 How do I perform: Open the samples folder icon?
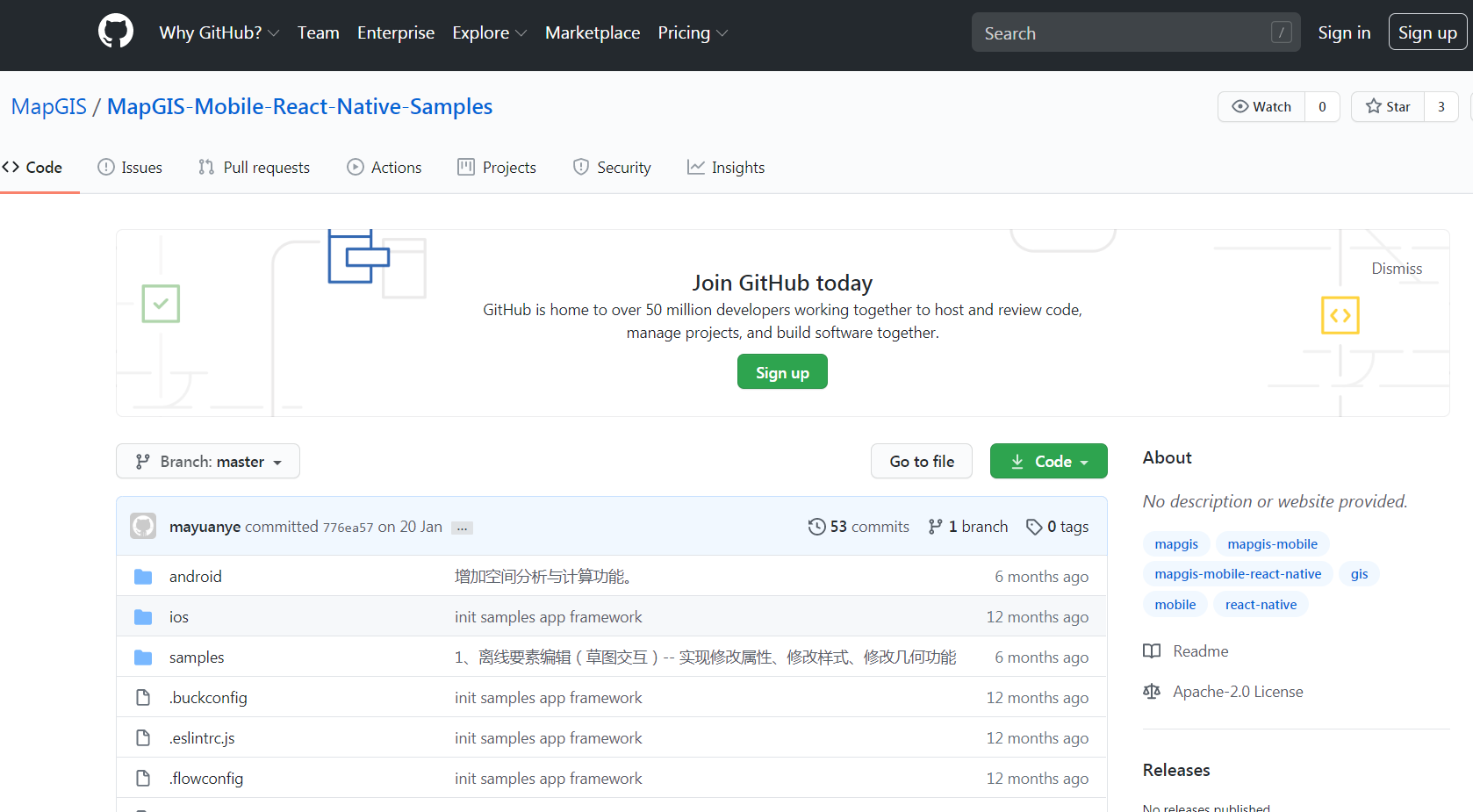point(143,658)
